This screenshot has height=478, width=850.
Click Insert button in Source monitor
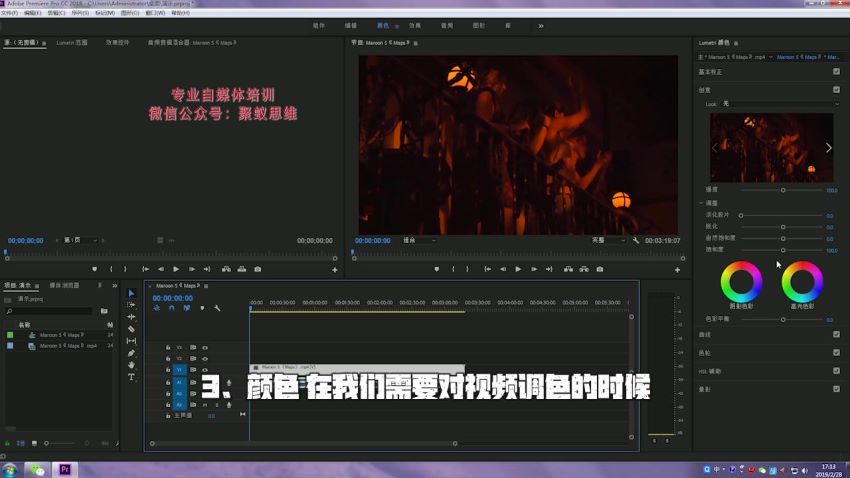click(226, 269)
